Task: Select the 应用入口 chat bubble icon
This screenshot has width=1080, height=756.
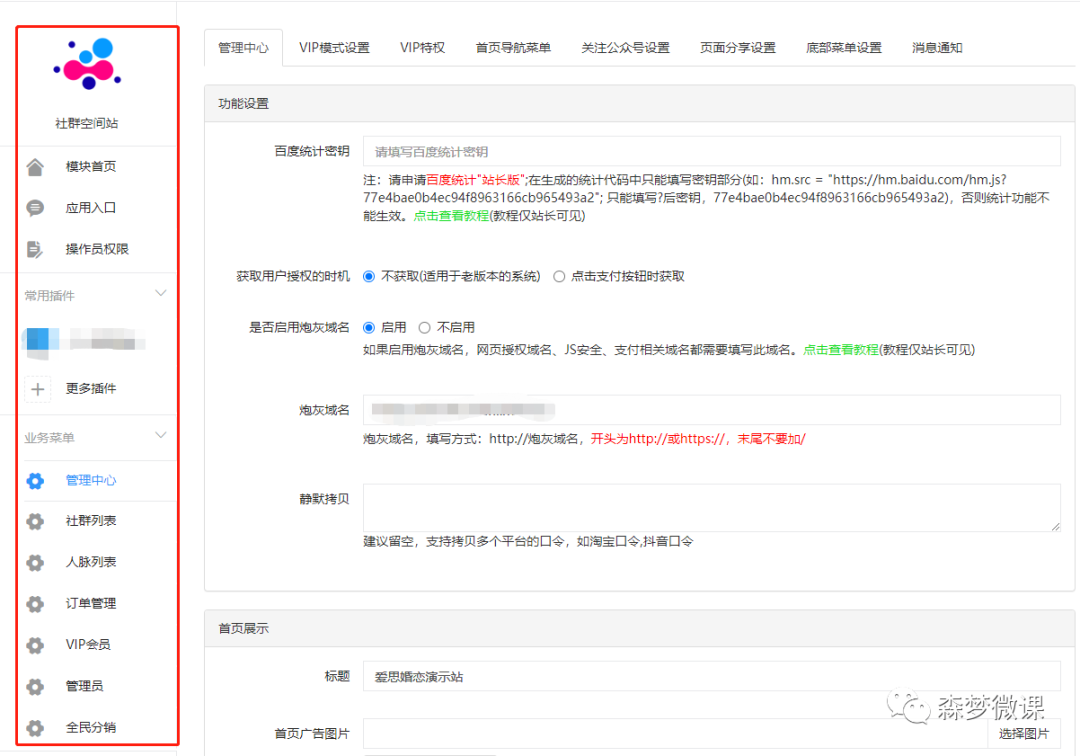Action: click(36, 207)
